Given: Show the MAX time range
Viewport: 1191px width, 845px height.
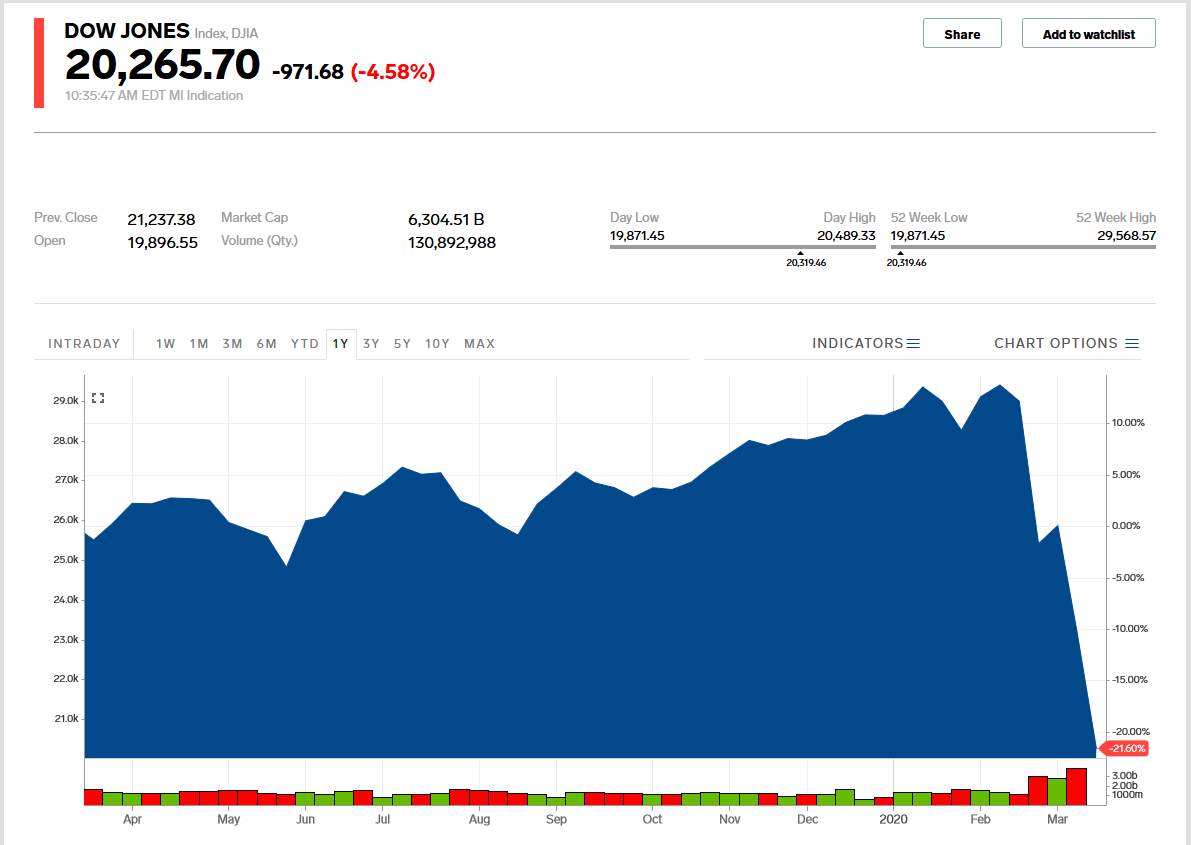Looking at the screenshot, I should [x=479, y=344].
